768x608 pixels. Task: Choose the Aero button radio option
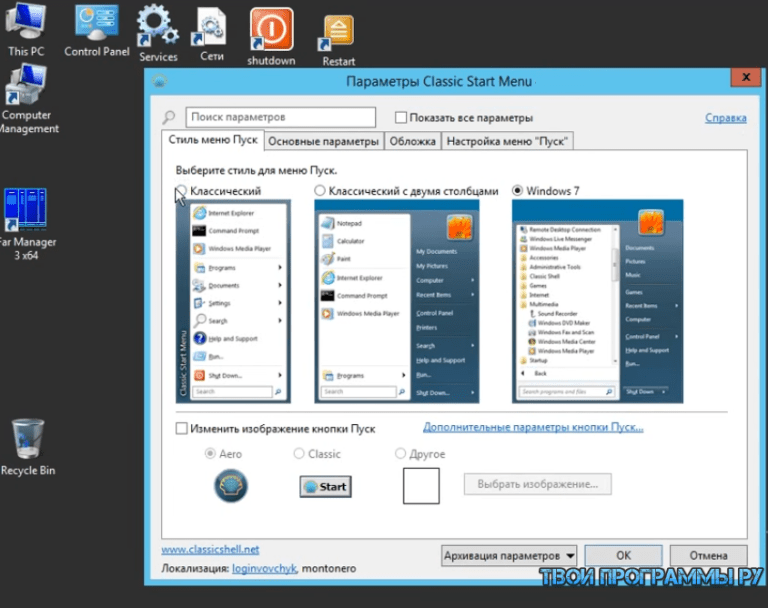210,454
